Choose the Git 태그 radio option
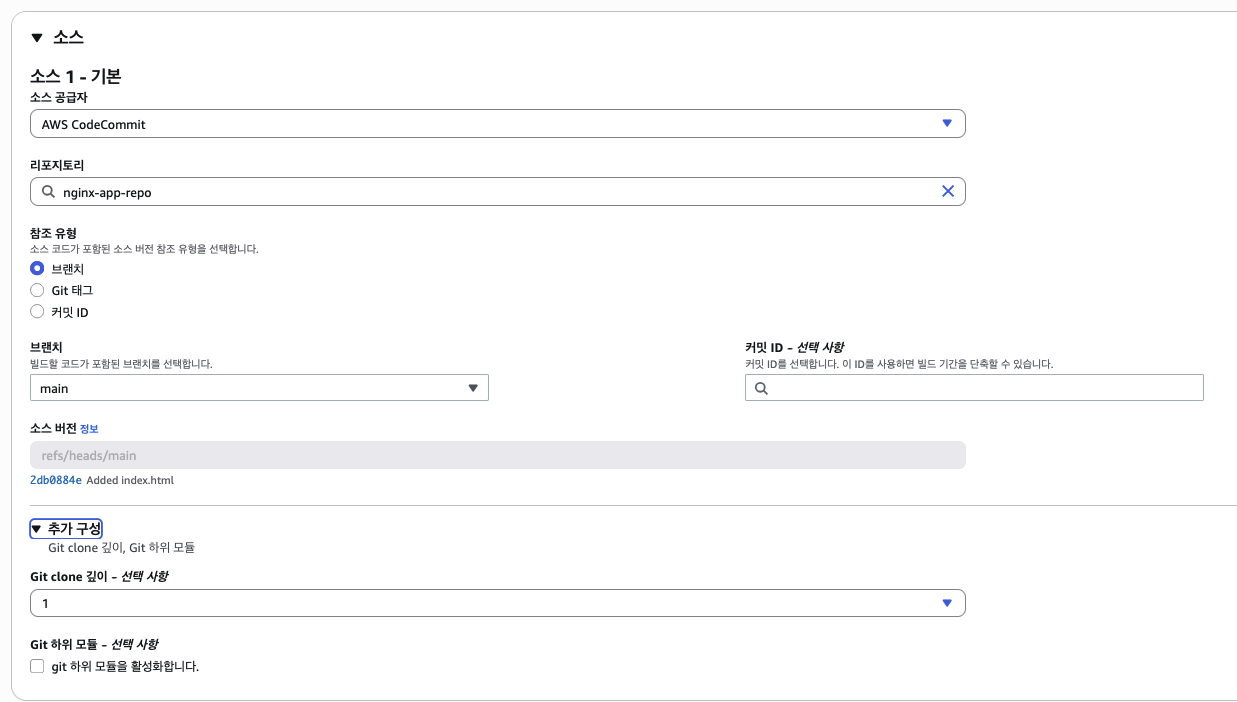The image size is (1237, 702). [37, 290]
